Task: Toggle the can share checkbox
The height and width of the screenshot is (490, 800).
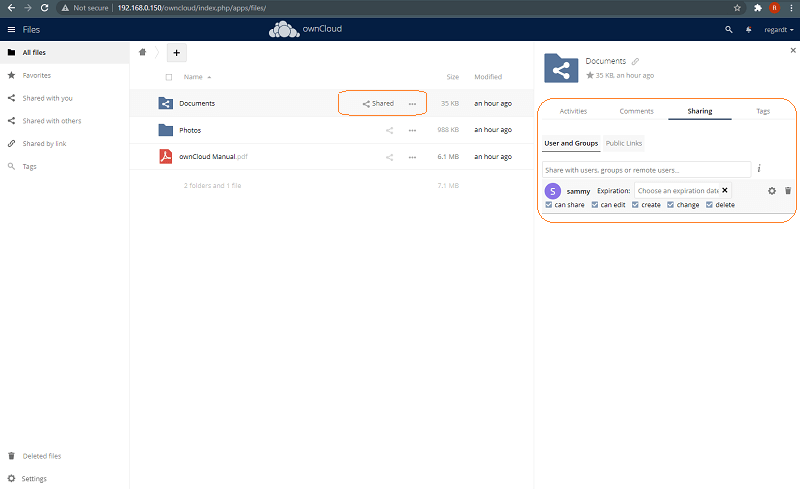Action: point(548,205)
